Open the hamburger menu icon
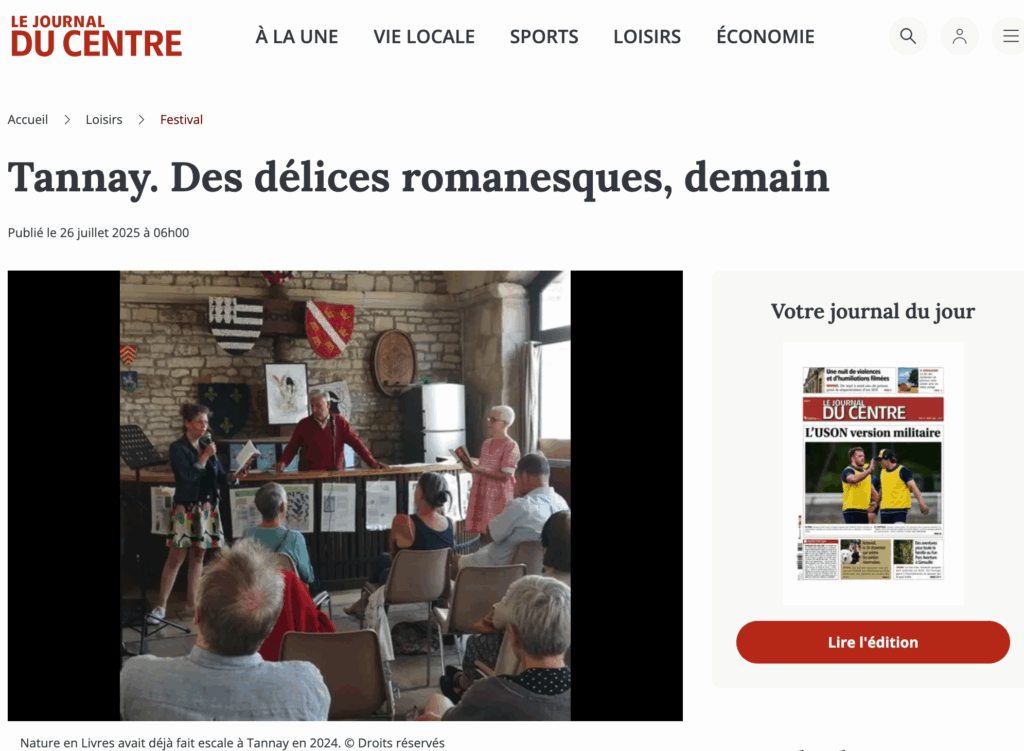Image resolution: width=1024 pixels, height=751 pixels. 1010,36
